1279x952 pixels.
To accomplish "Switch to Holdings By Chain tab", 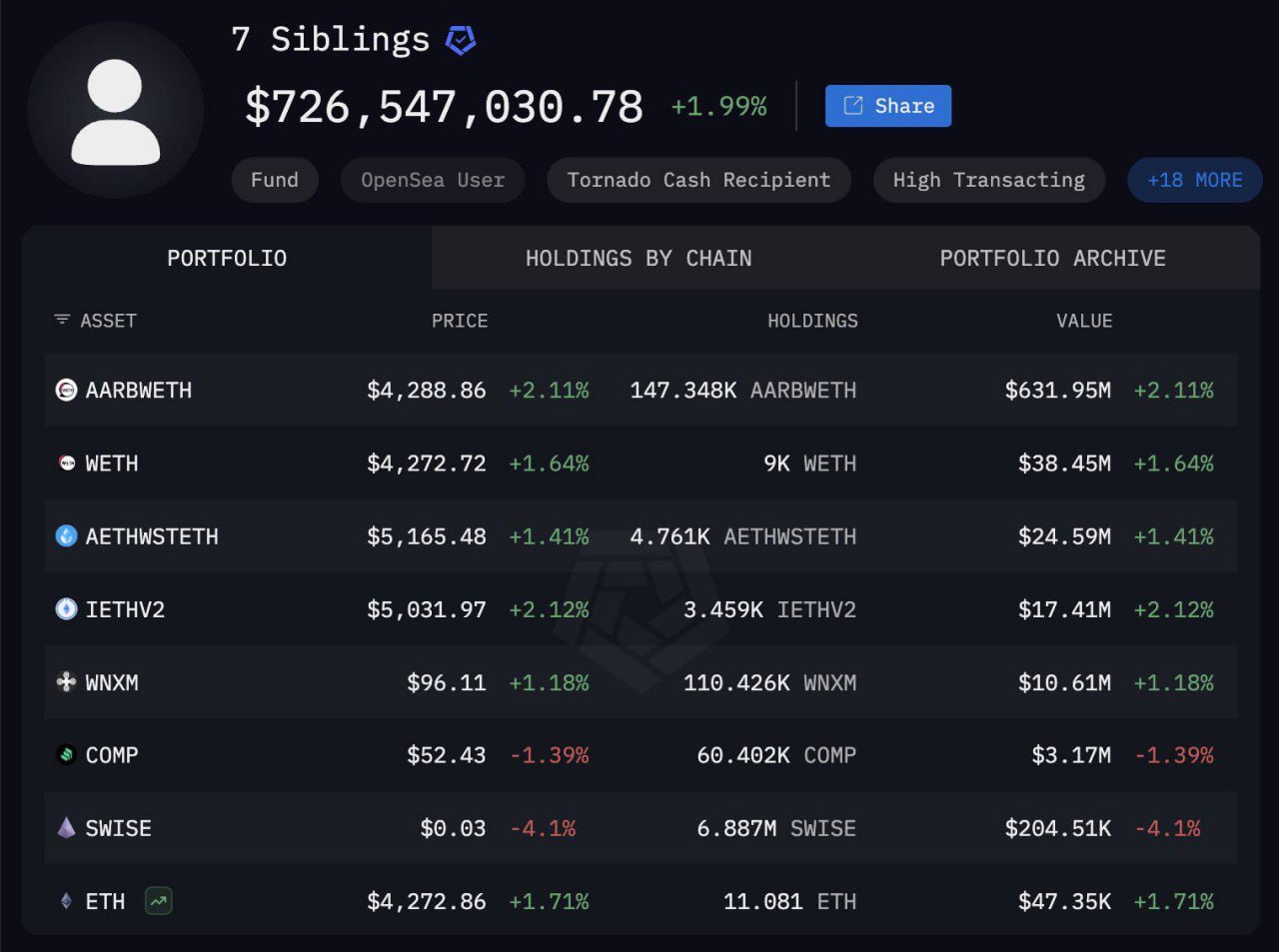I will click(x=639, y=259).
